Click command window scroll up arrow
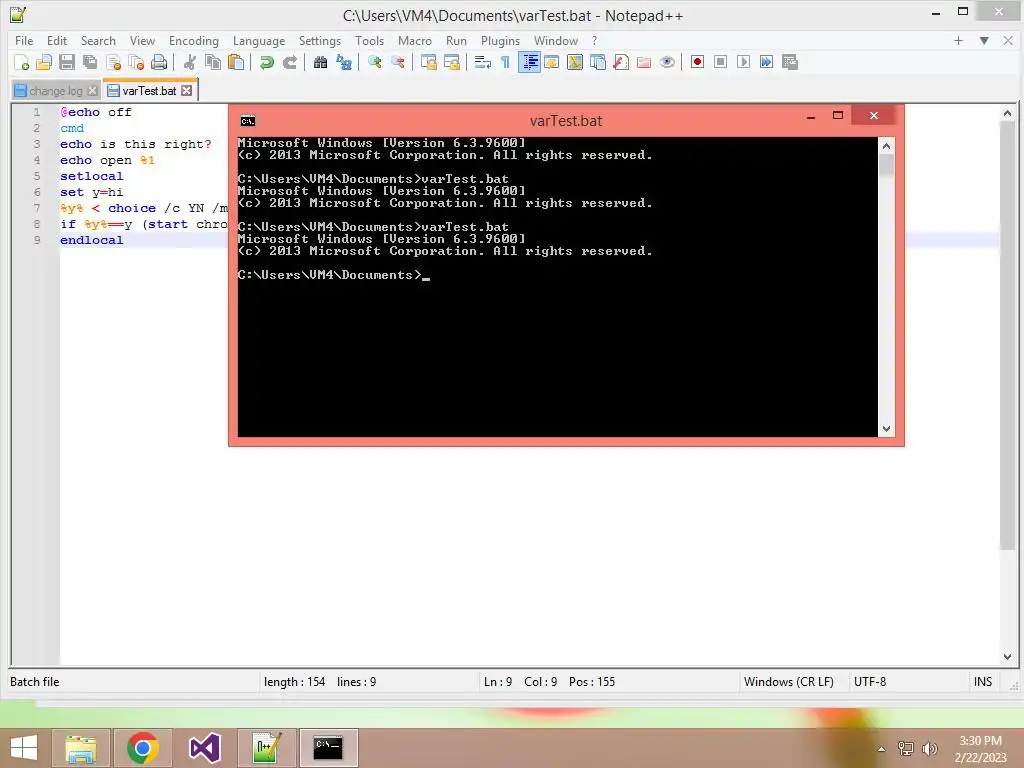This screenshot has width=1024, height=768. point(886,146)
